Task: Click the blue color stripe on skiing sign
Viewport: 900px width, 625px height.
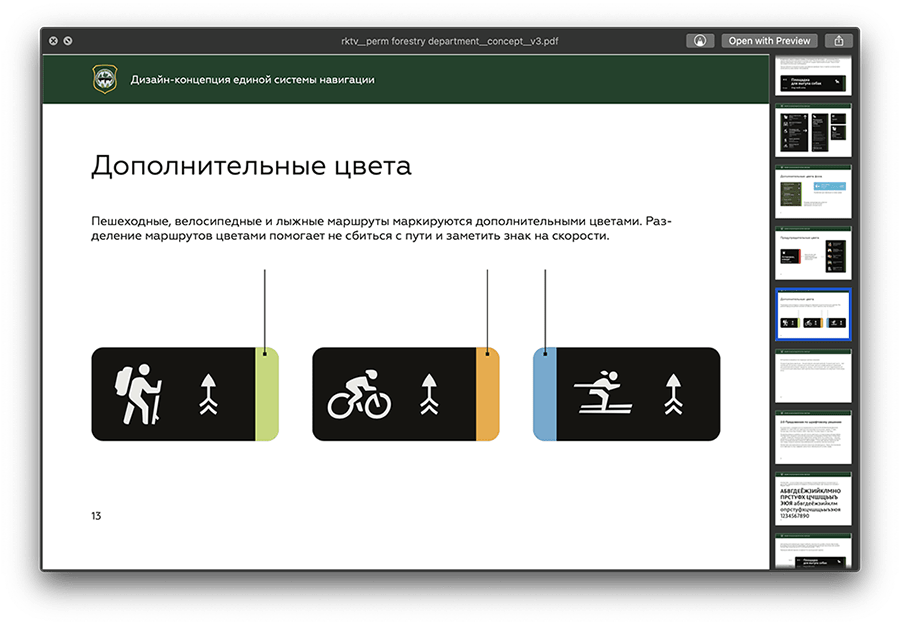Action: pyautogui.click(x=545, y=394)
